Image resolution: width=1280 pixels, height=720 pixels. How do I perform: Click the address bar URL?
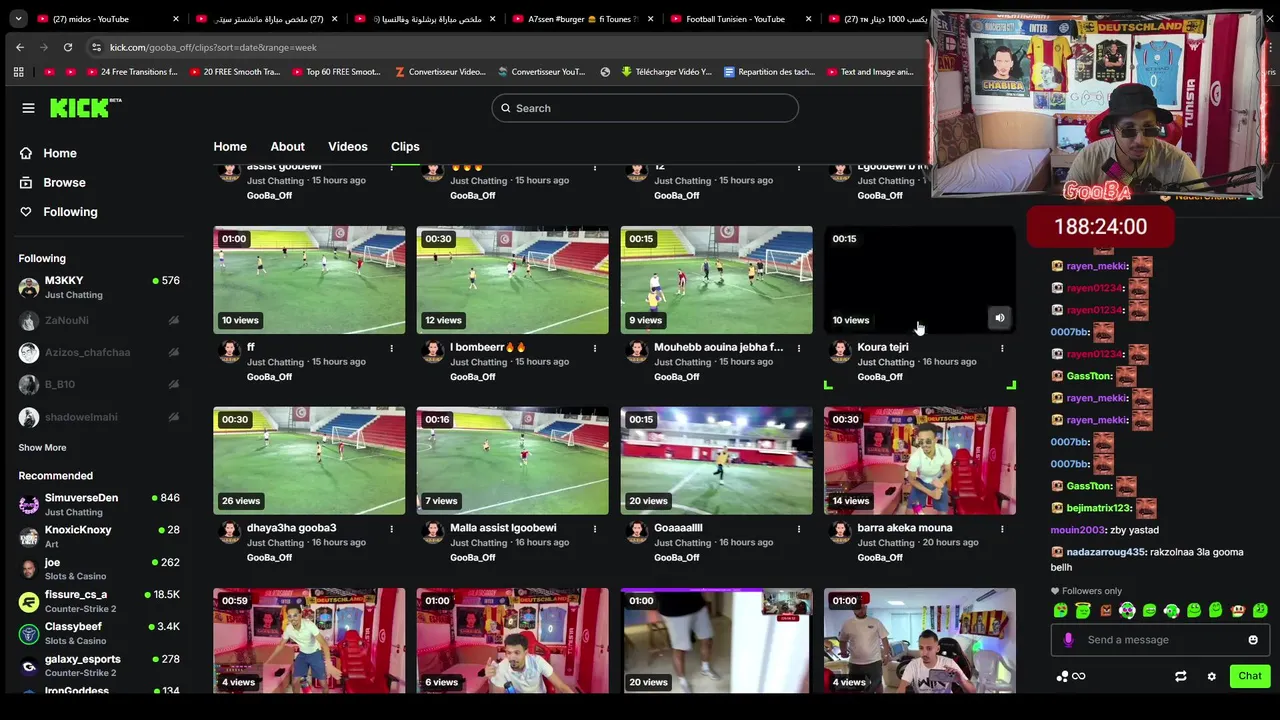pos(213,47)
